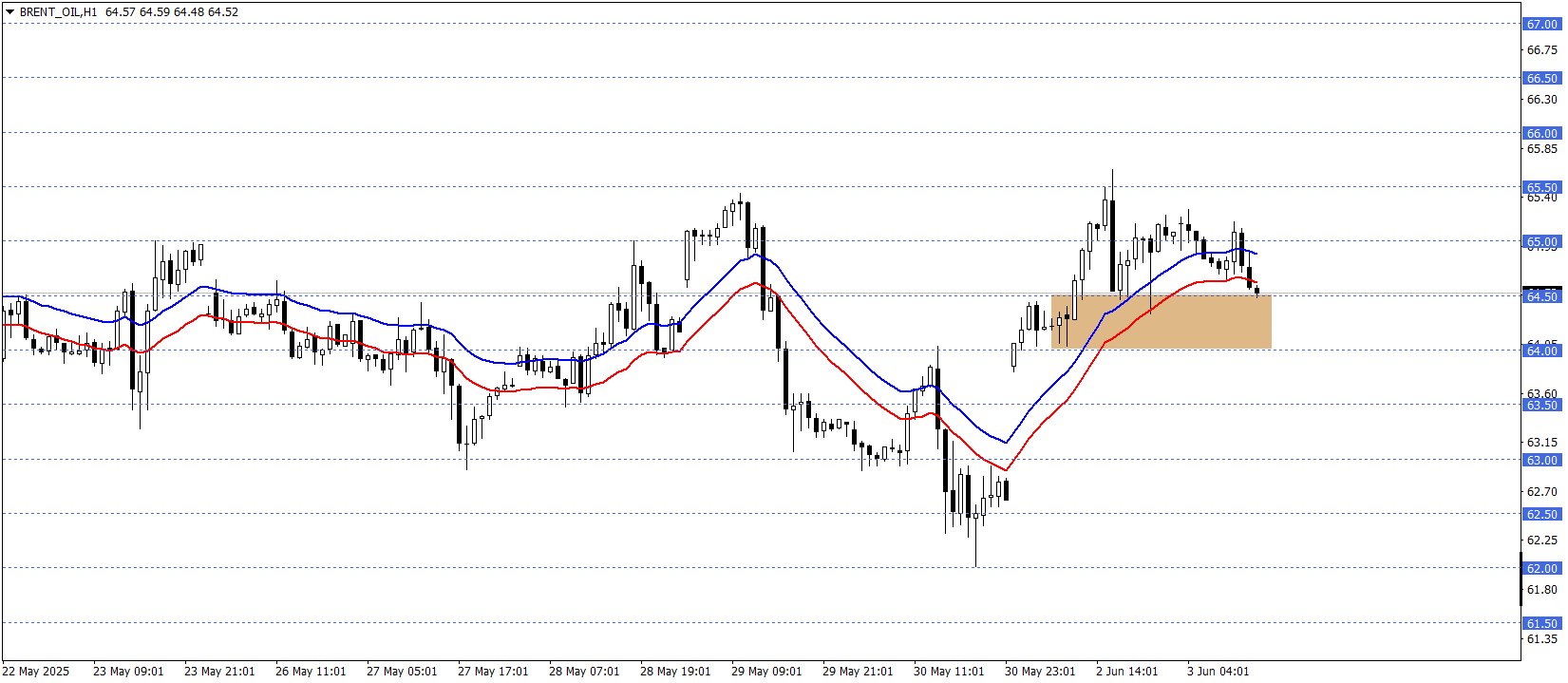Click the 62.70 price scale value
Image resolution: width=1568 pixels, height=683 pixels.
pos(1541,492)
